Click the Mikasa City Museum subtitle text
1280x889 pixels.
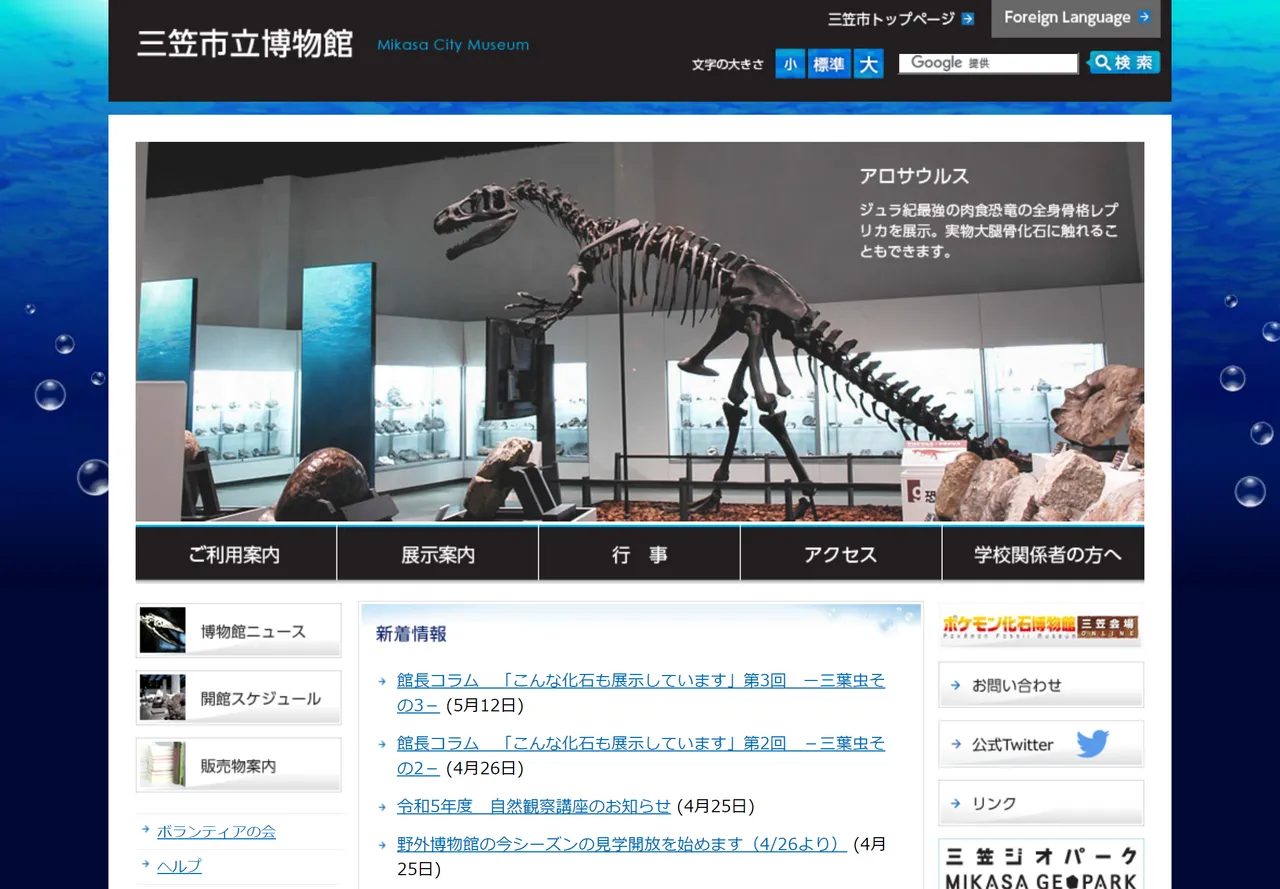tap(453, 45)
